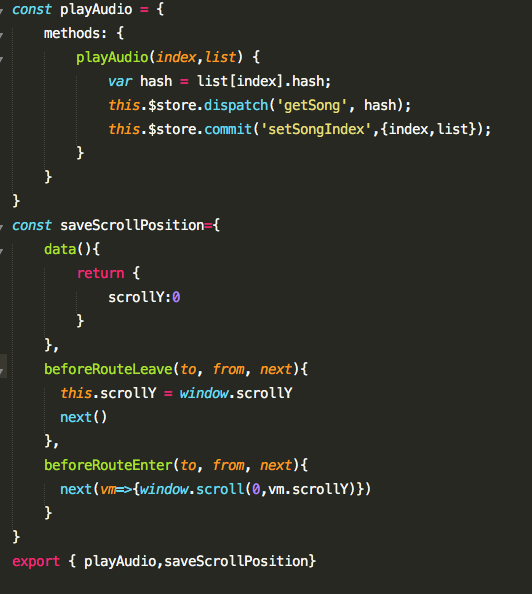The height and width of the screenshot is (594, 532).
Task: Click window.scrollY in beforeRouteLeave
Action: coord(236,393)
